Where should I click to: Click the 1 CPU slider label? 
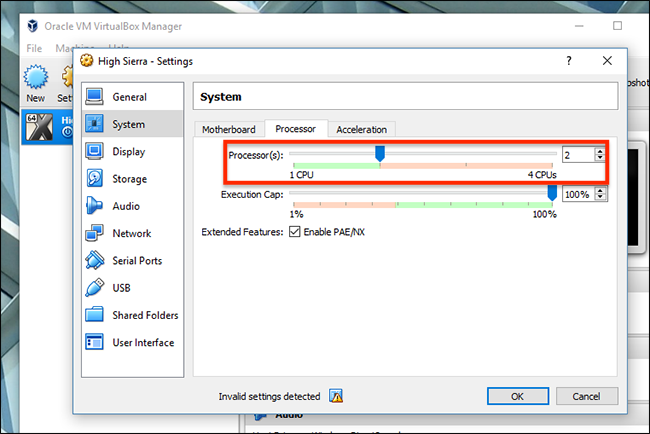point(301,175)
